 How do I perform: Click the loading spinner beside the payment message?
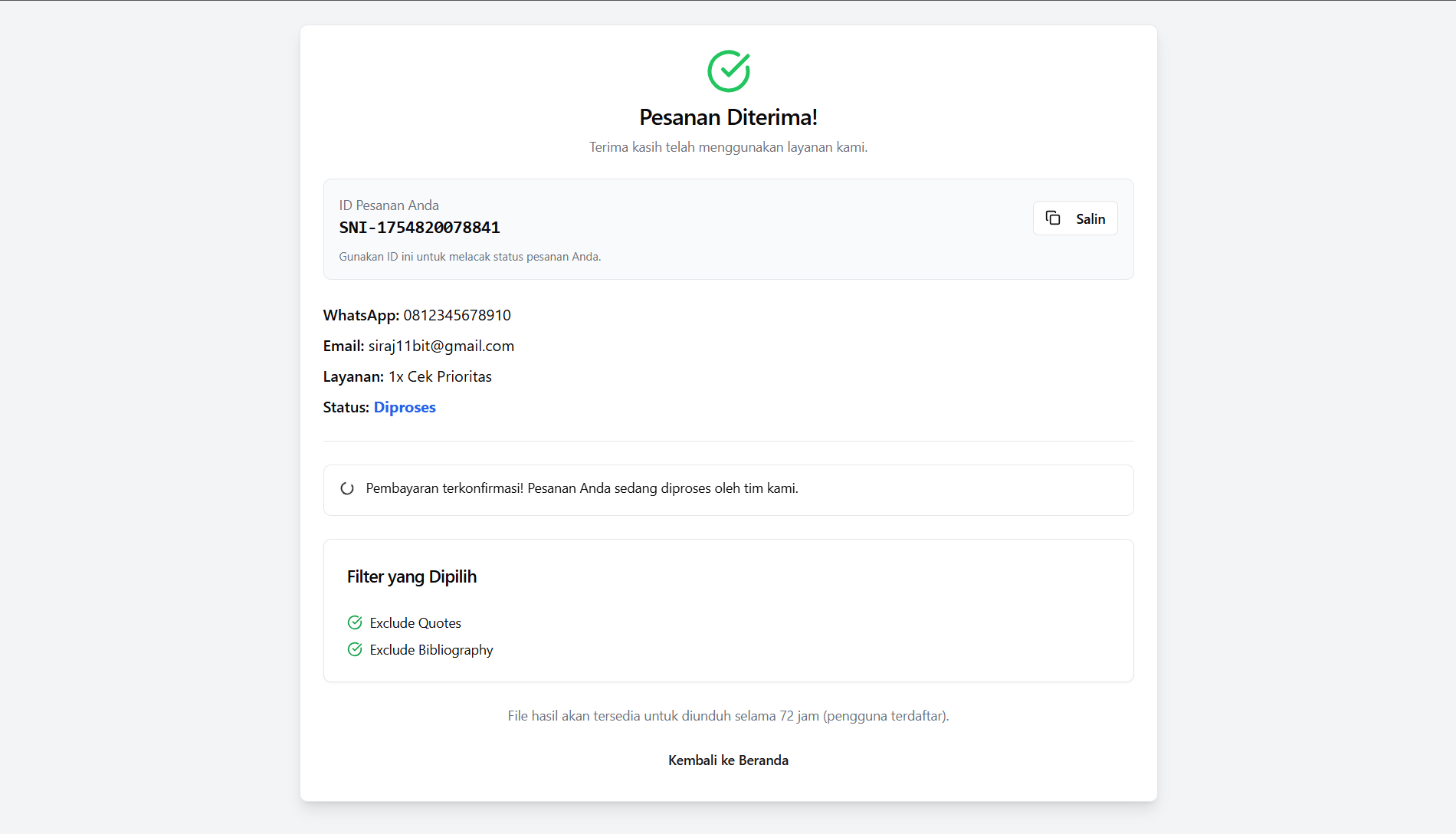[x=347, y=488]
